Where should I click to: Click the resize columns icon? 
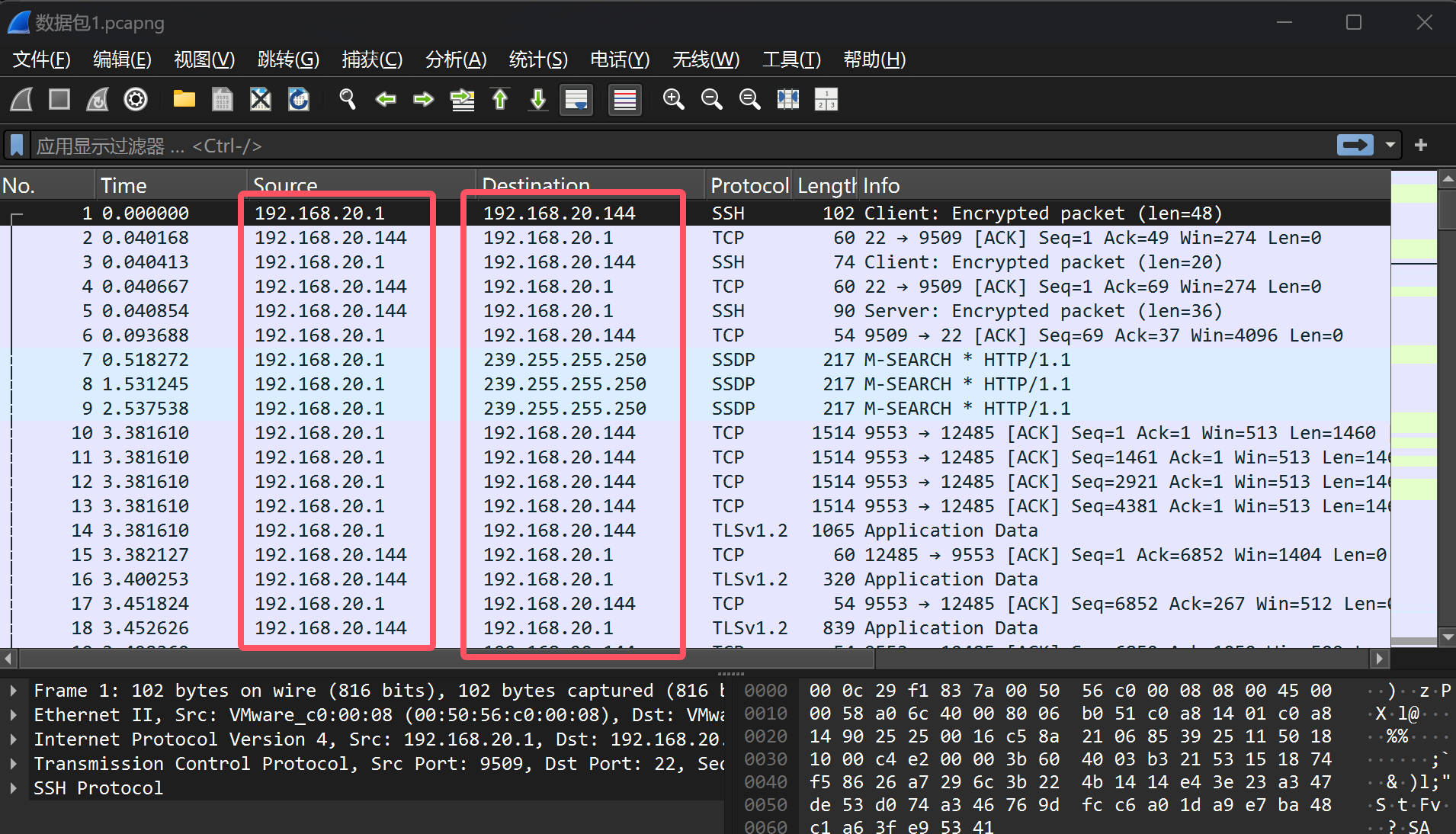point(787,100)
